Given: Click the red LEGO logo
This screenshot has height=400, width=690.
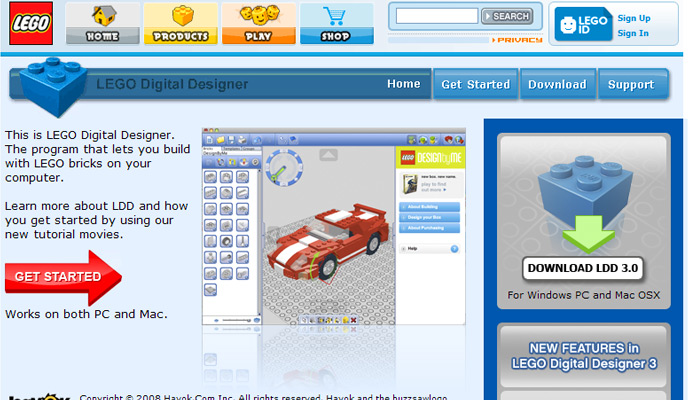Looking at the screenshot, I should [x=31, y=23].
